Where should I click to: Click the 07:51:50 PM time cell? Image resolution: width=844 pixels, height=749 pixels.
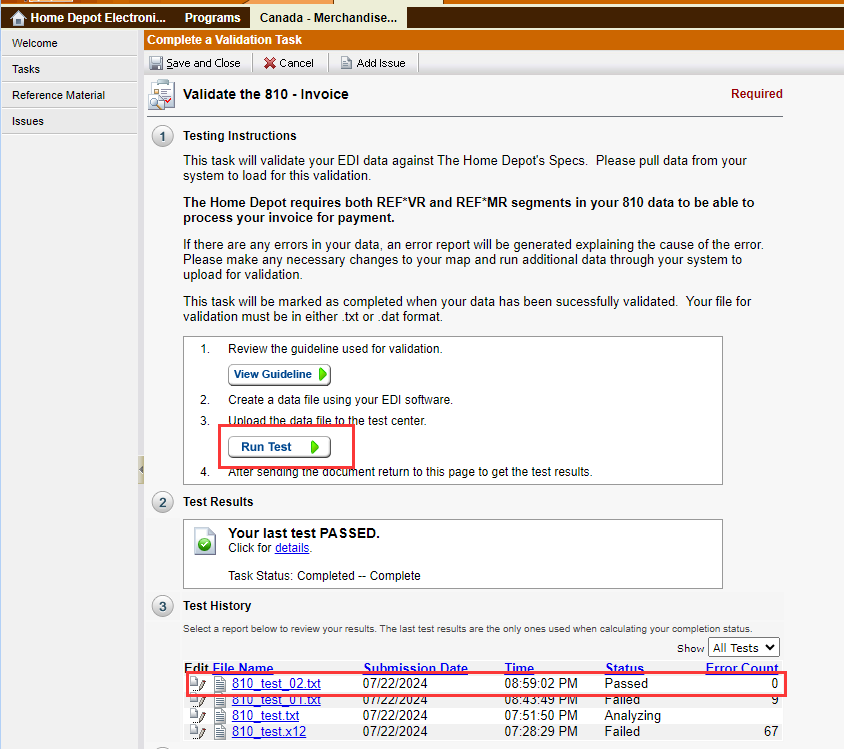tap(541, 716)
